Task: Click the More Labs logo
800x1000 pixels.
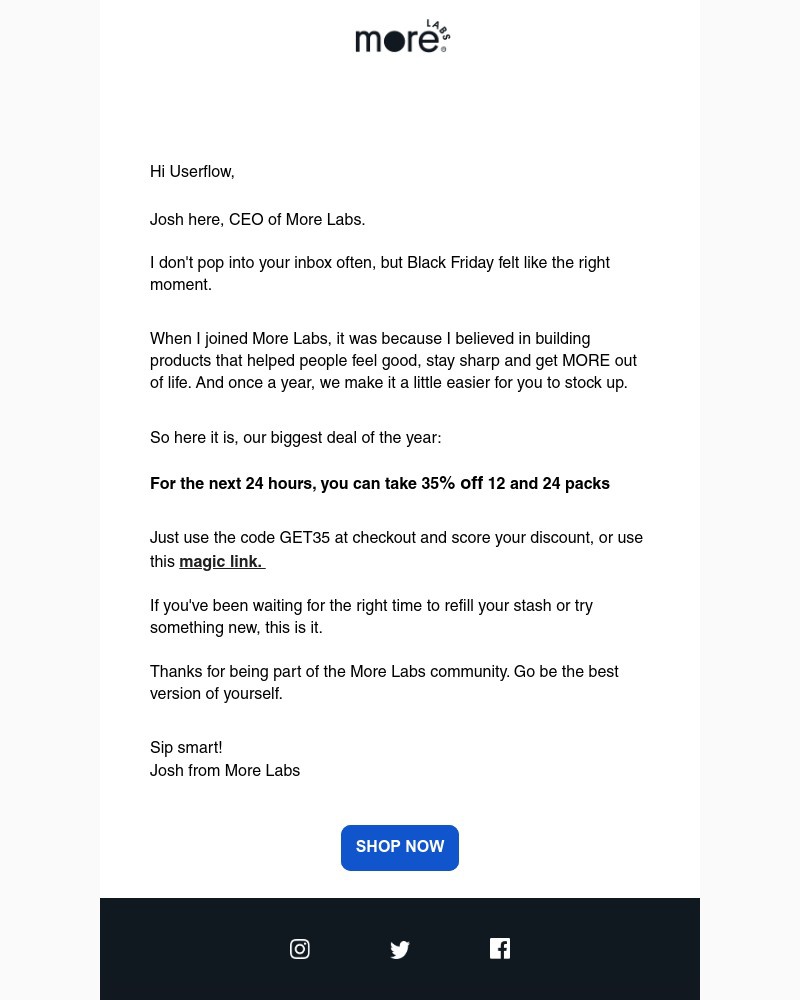Action: click(402, 36)
